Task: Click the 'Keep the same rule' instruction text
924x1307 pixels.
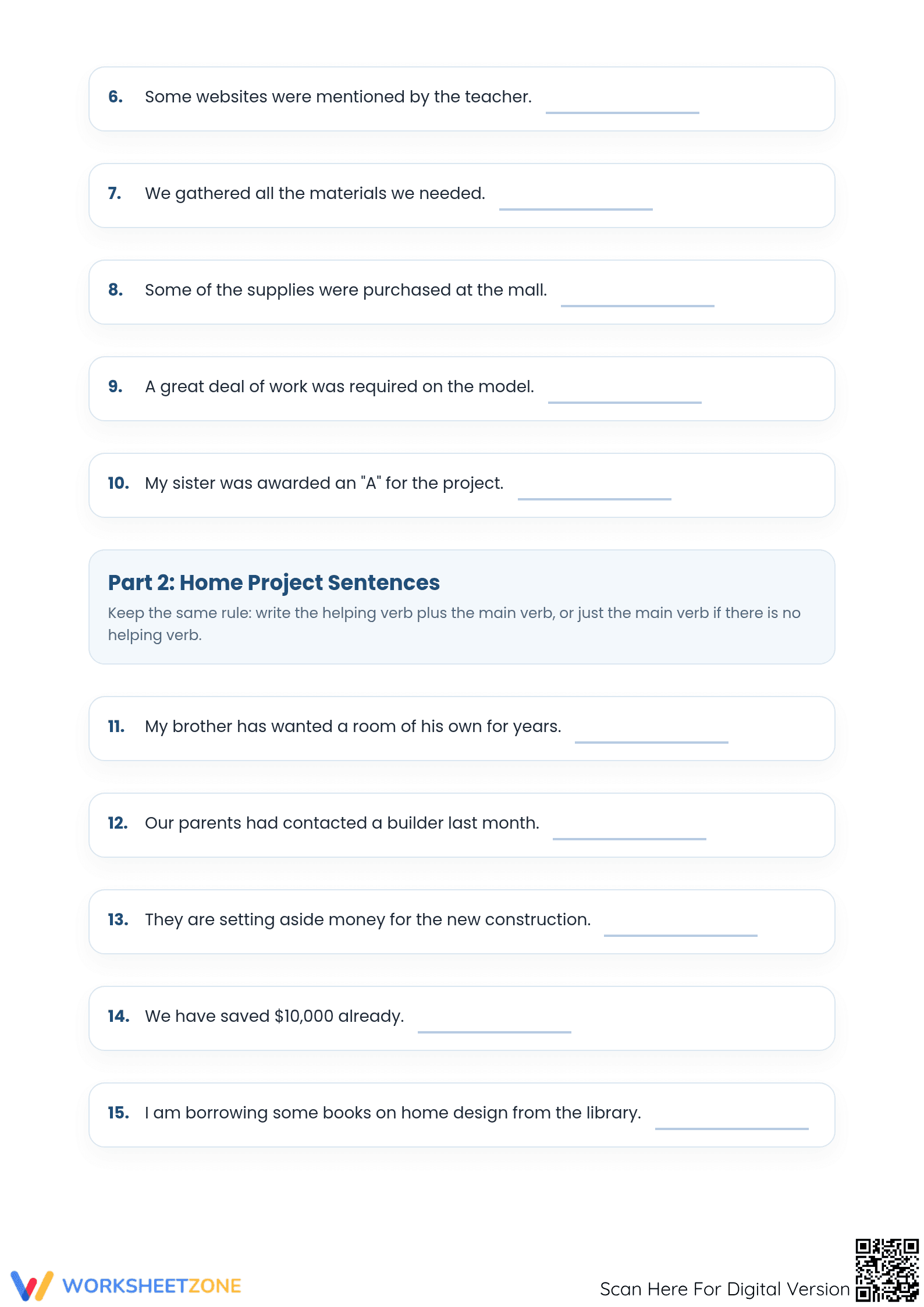Action: tap(454, 624)
